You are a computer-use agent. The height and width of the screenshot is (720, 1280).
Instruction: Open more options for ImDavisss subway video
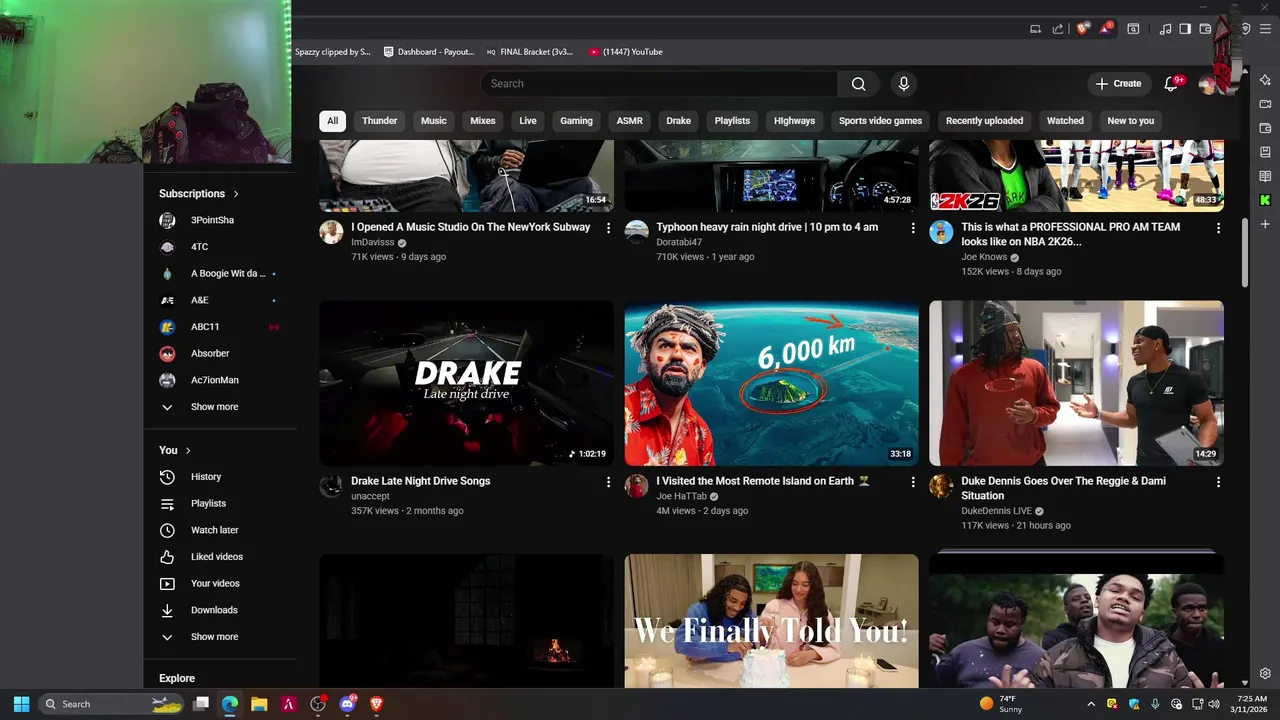point(608,228)
